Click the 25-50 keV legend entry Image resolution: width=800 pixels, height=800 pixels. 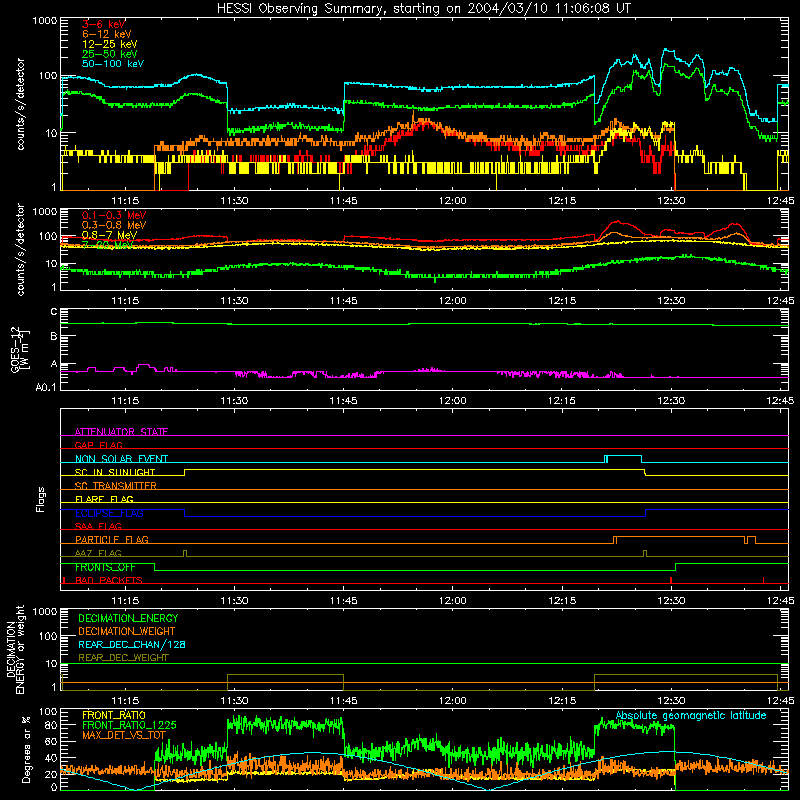tap(110, 54)
